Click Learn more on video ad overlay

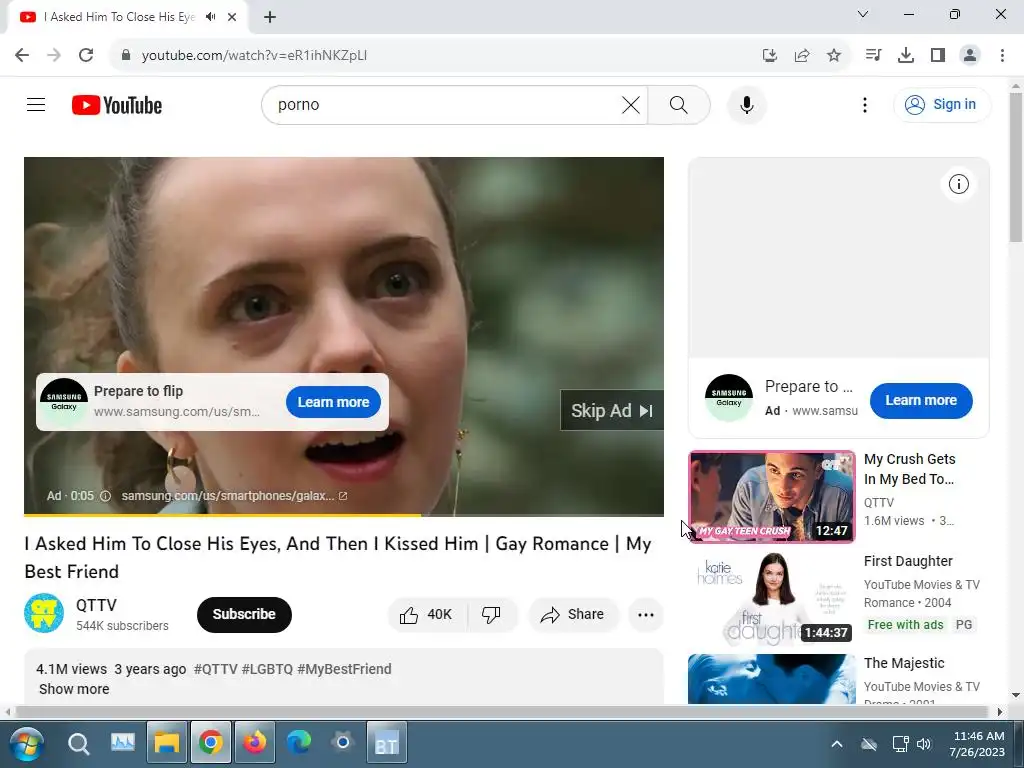[333, 402]
